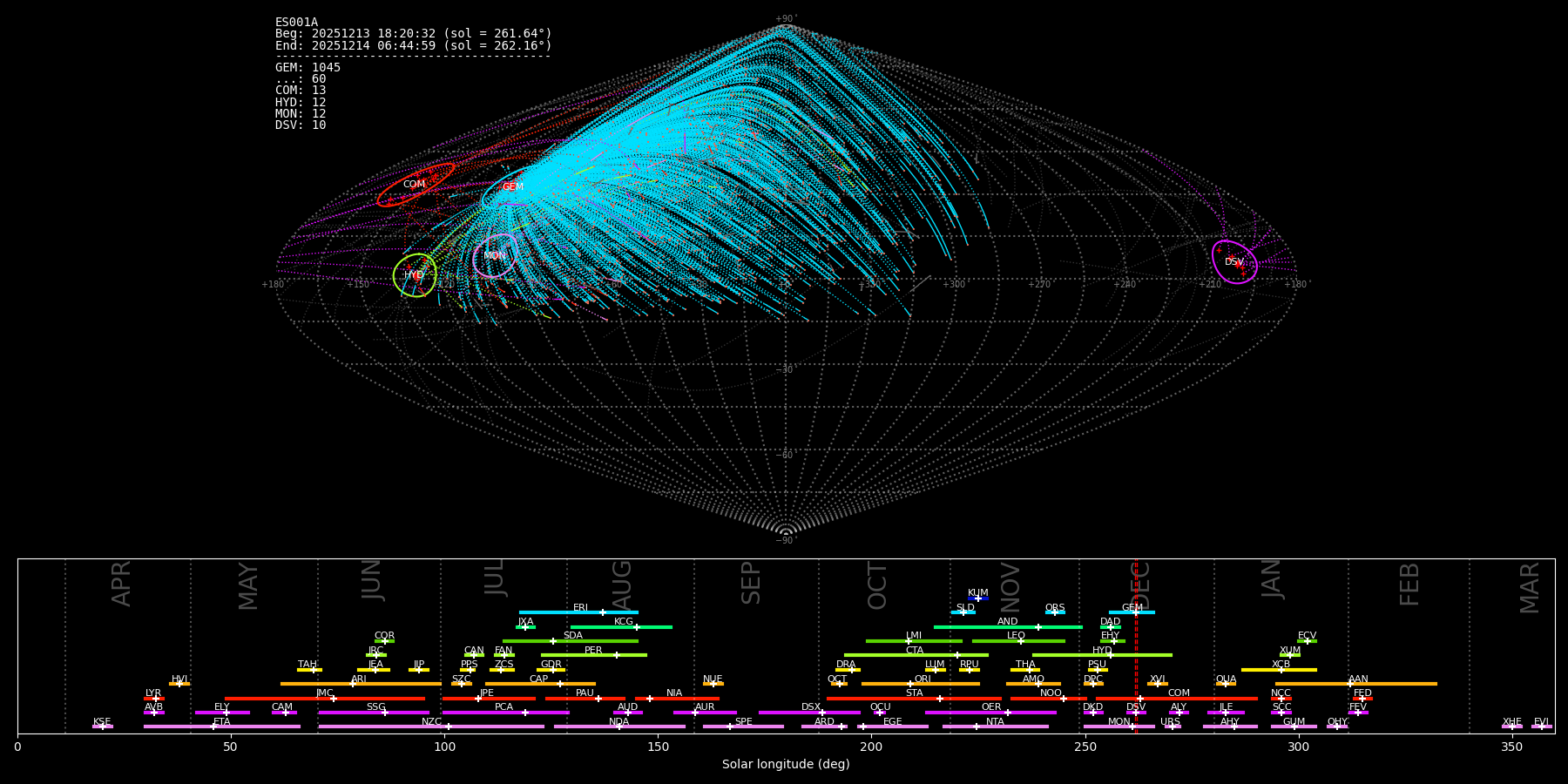
Task: Select the JMC shower bar in timeline
Action: coord(325,699)
